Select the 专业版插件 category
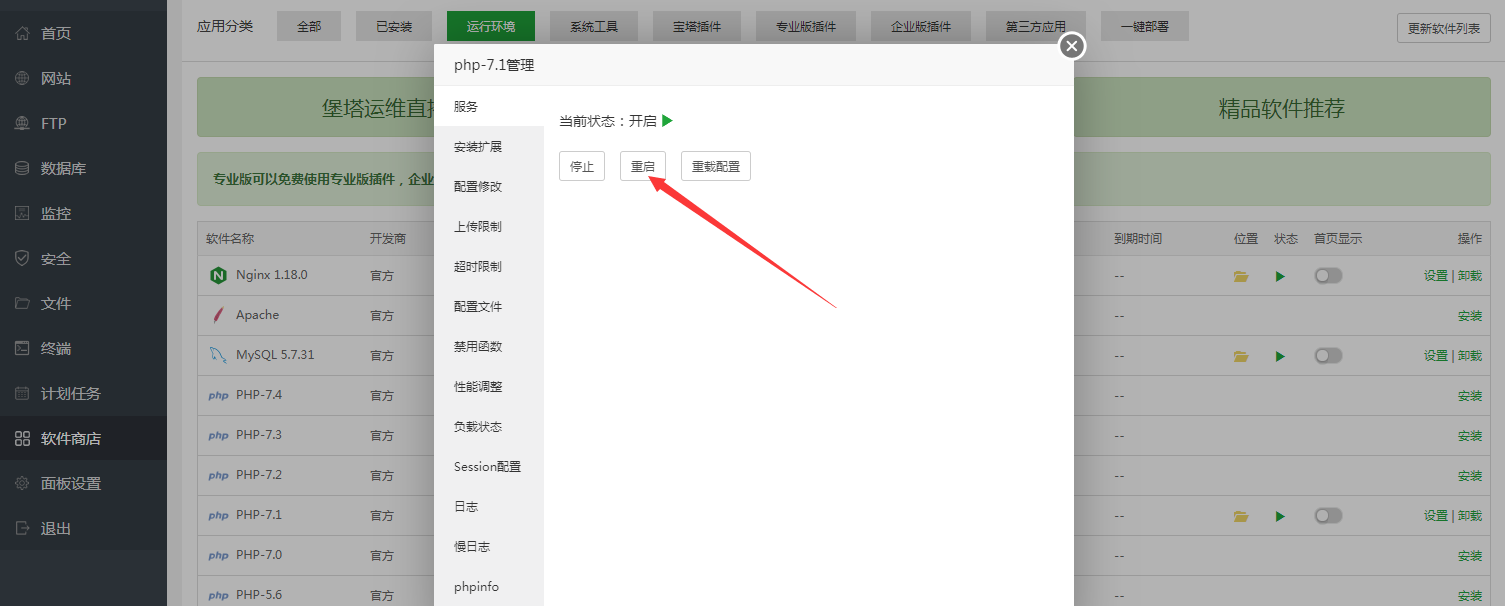This screenshot has width=1505, height=606. click(806, 27)
